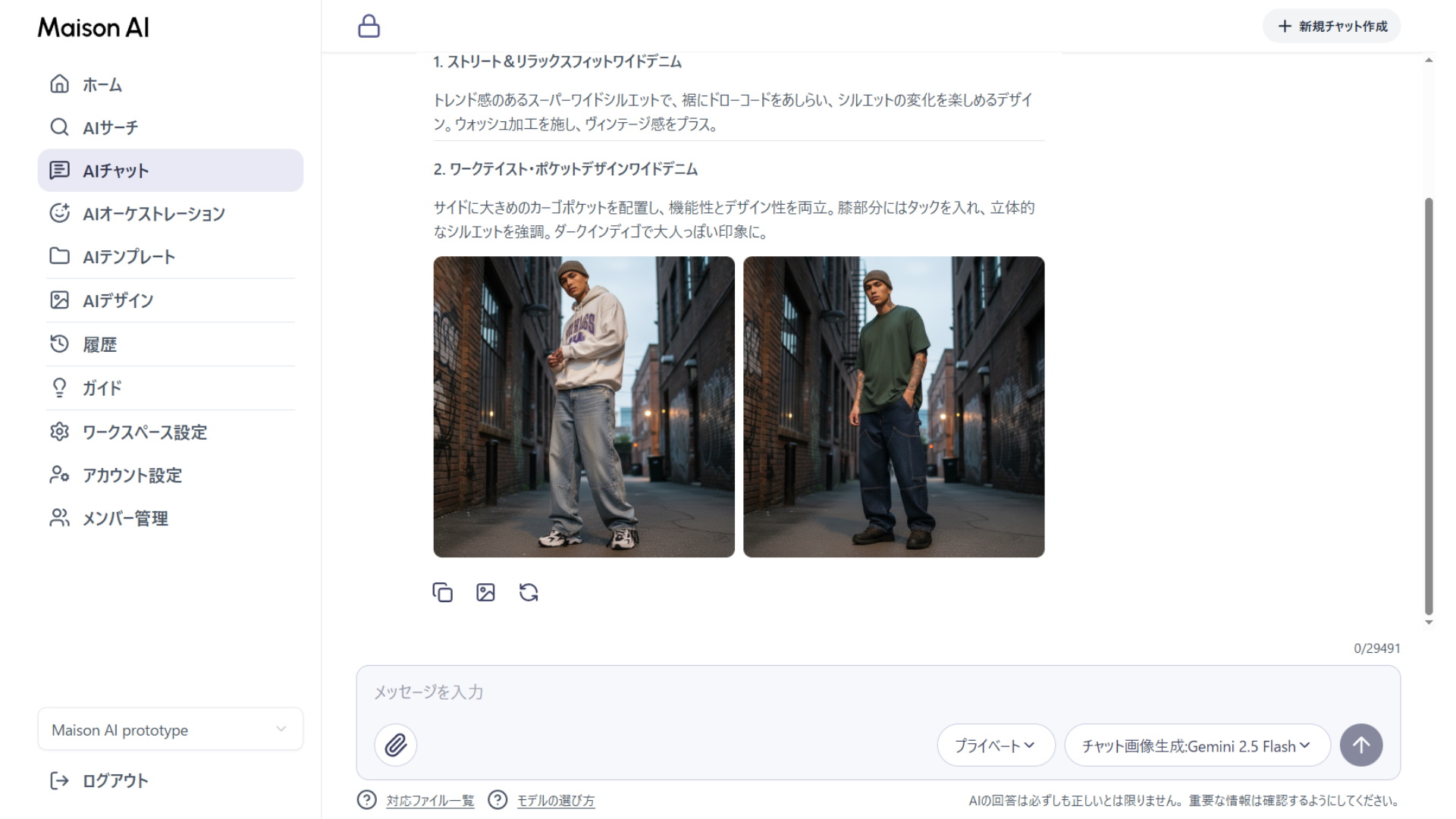Image resolution: width=1456 pixels, height=819 pixels.
Task: Regenerate the response with refresh icon
Action: 529,592
